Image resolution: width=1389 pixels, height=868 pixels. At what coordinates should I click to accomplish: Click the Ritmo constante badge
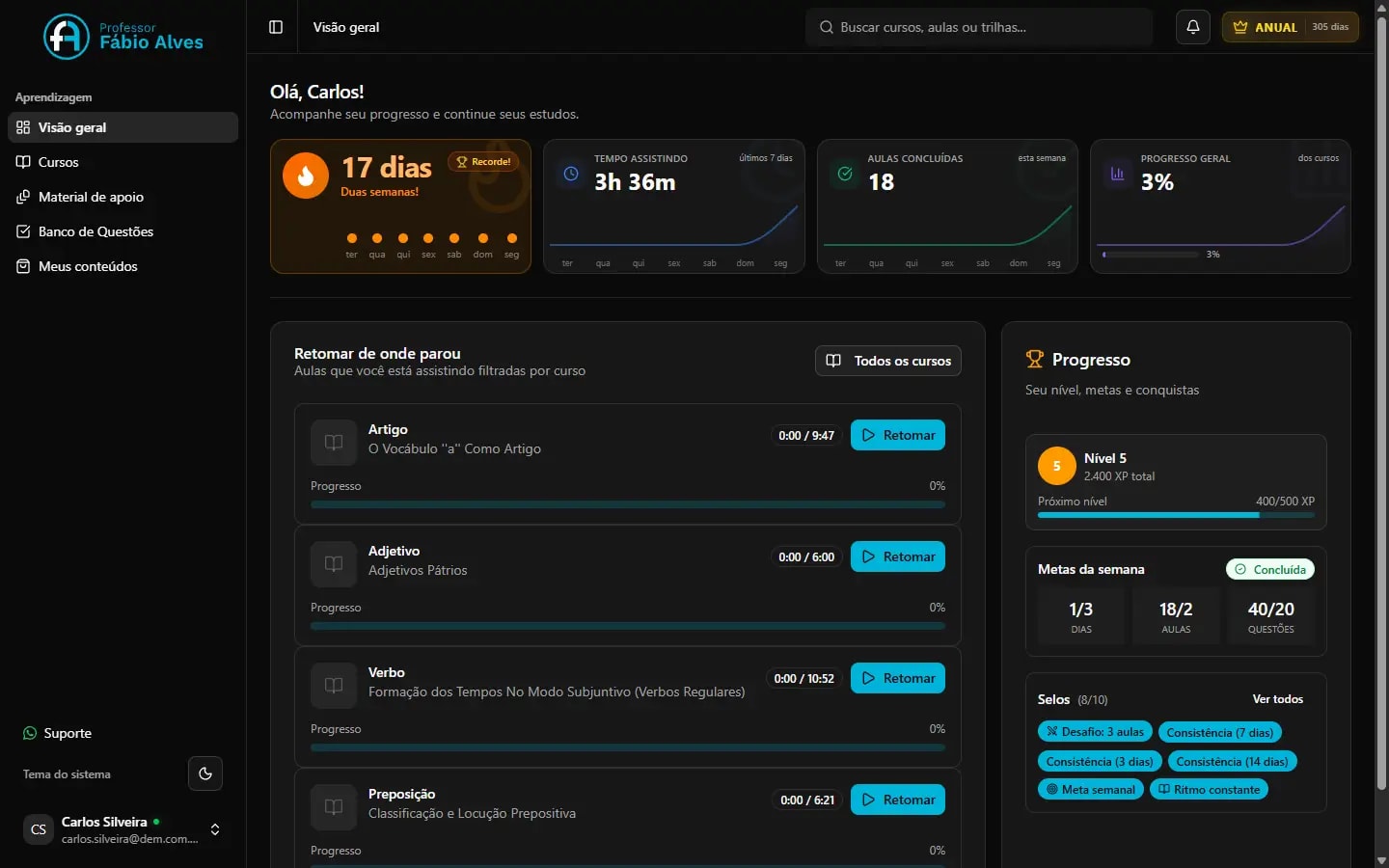pyautogui.click(x=1209, y=789)
